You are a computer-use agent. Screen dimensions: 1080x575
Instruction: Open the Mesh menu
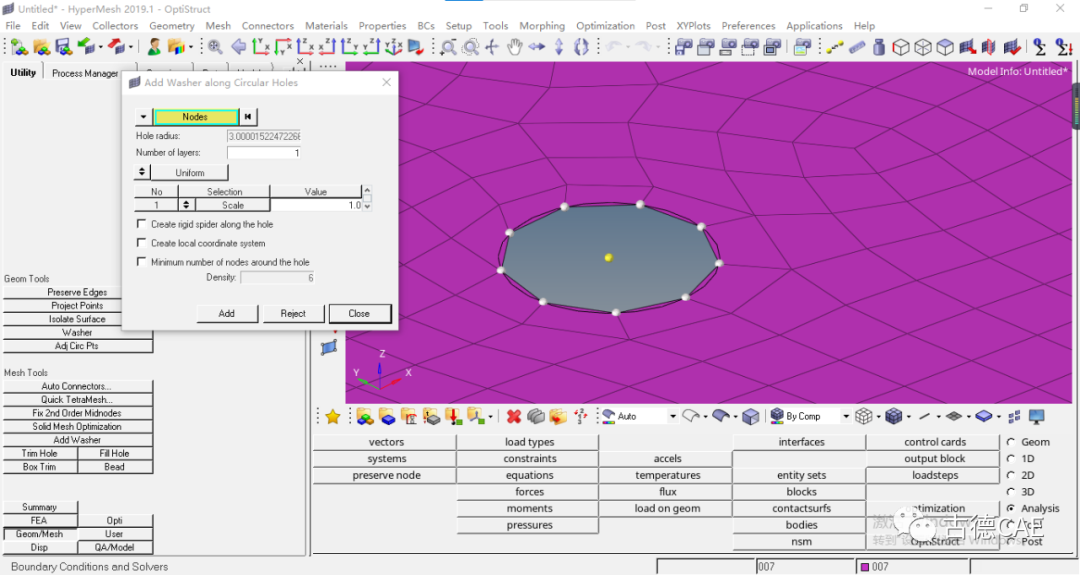tap(218, 26)
